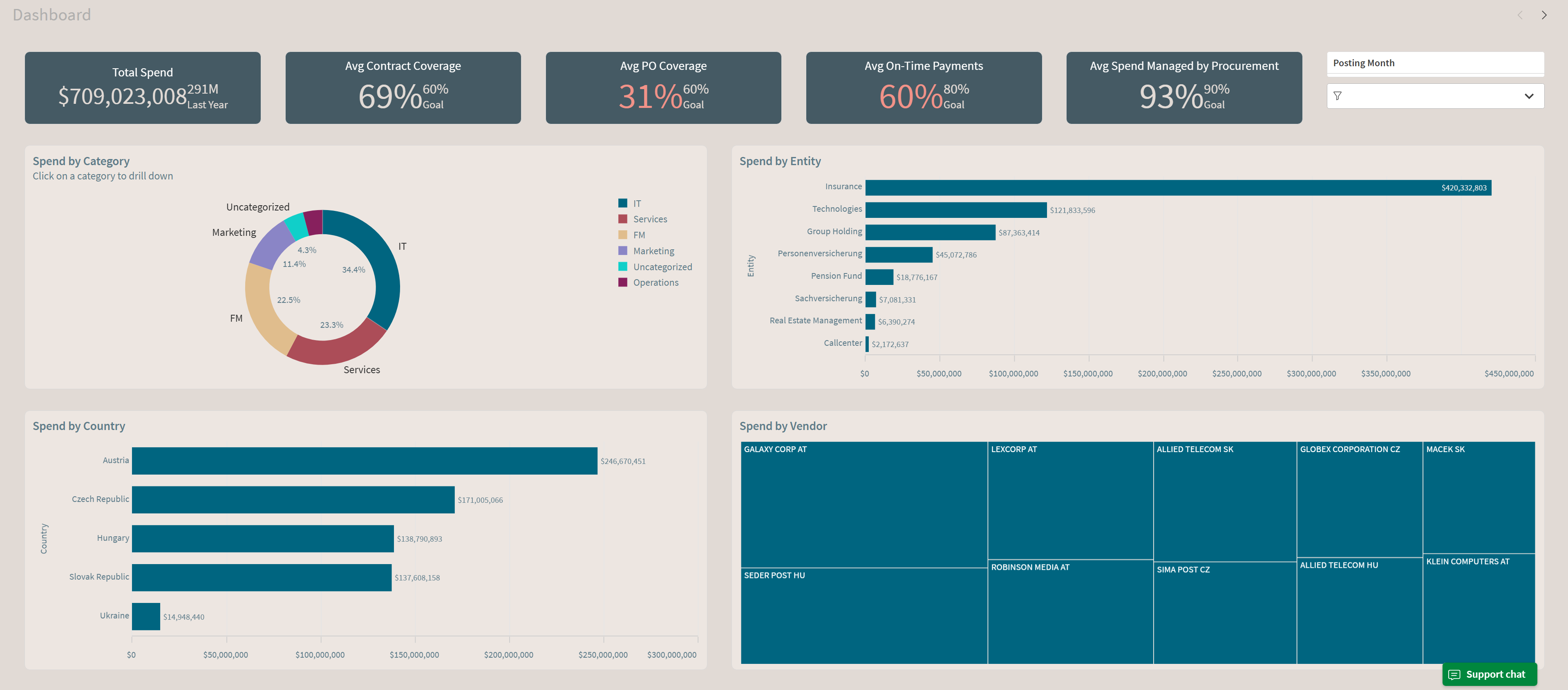Click the Insurance bar in Spend by Entity
The image size is (1568, 690).
(1178, 188)
